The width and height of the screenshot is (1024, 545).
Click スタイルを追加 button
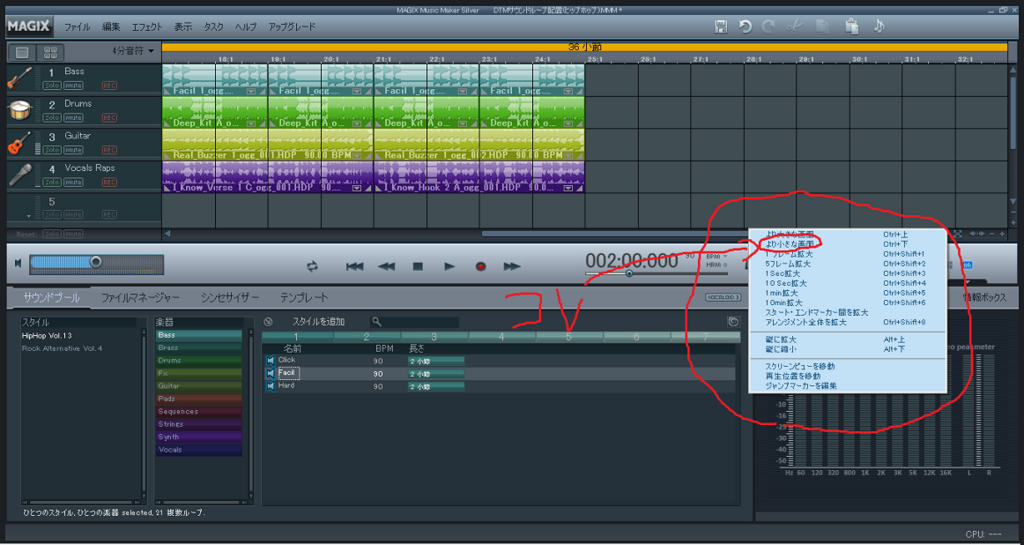(318, 322)
